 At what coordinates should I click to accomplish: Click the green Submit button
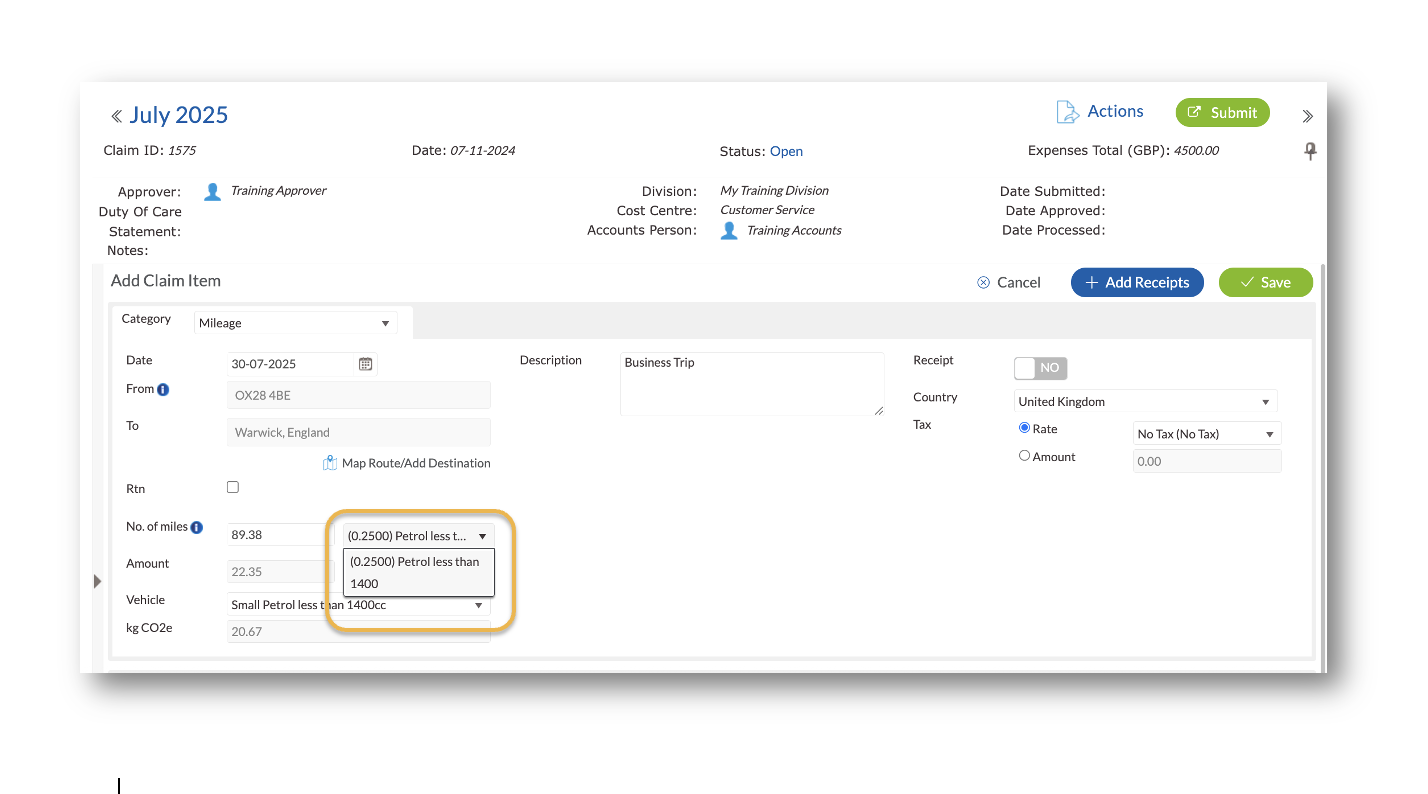1222,113
